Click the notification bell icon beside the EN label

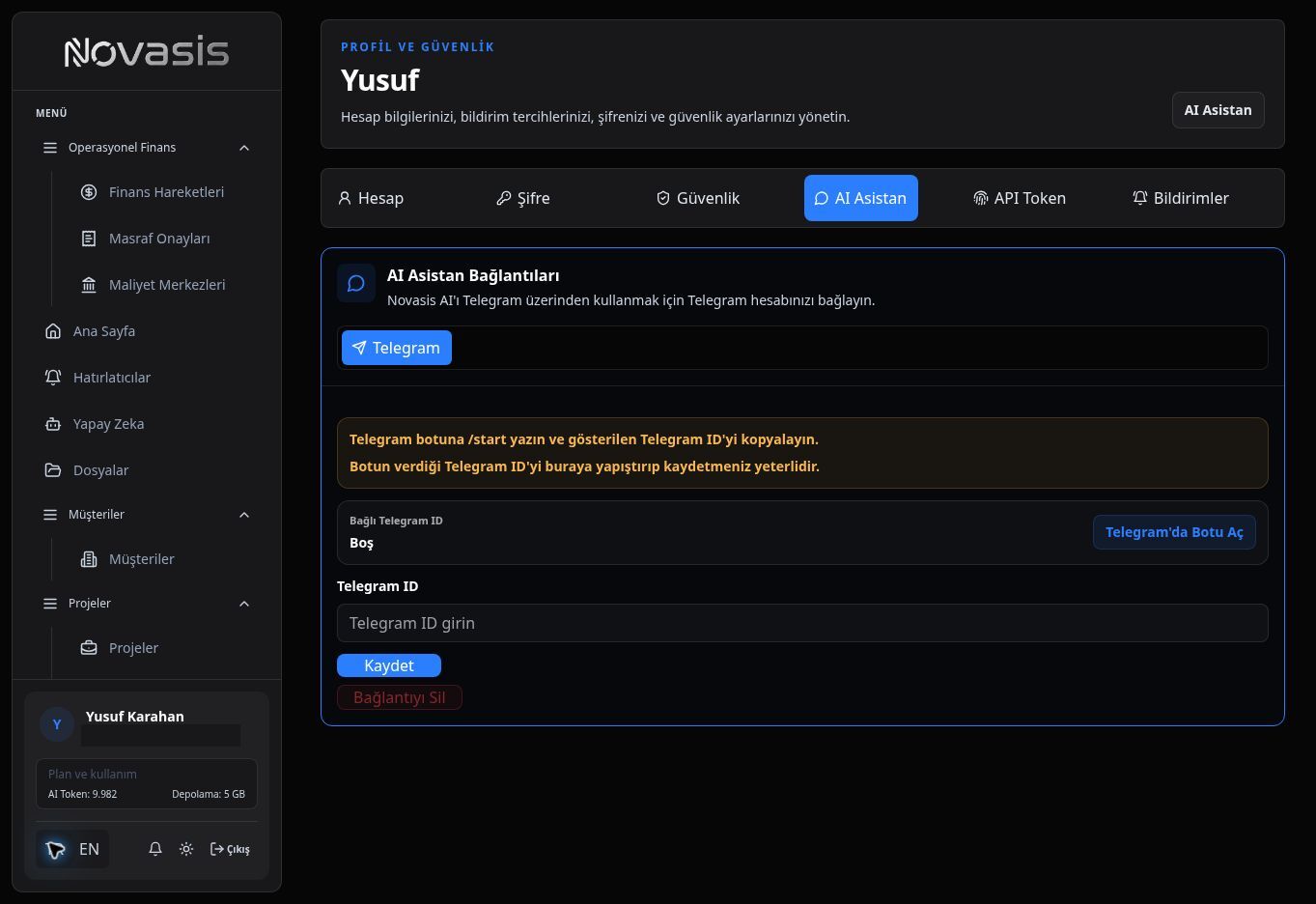coord(155,849)
